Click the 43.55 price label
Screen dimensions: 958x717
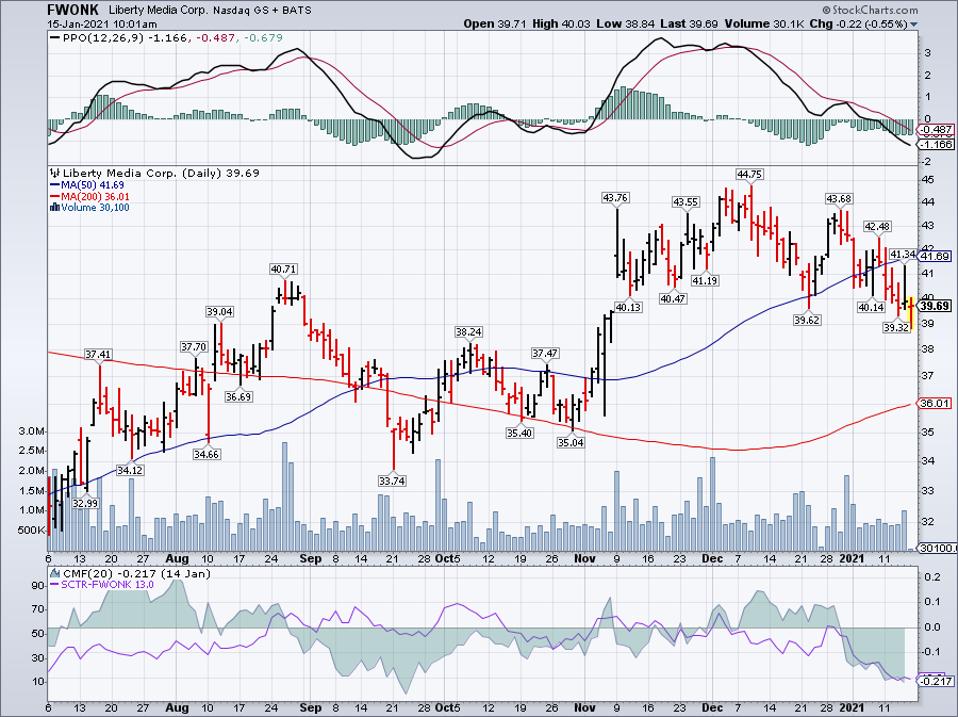point(686,202)
